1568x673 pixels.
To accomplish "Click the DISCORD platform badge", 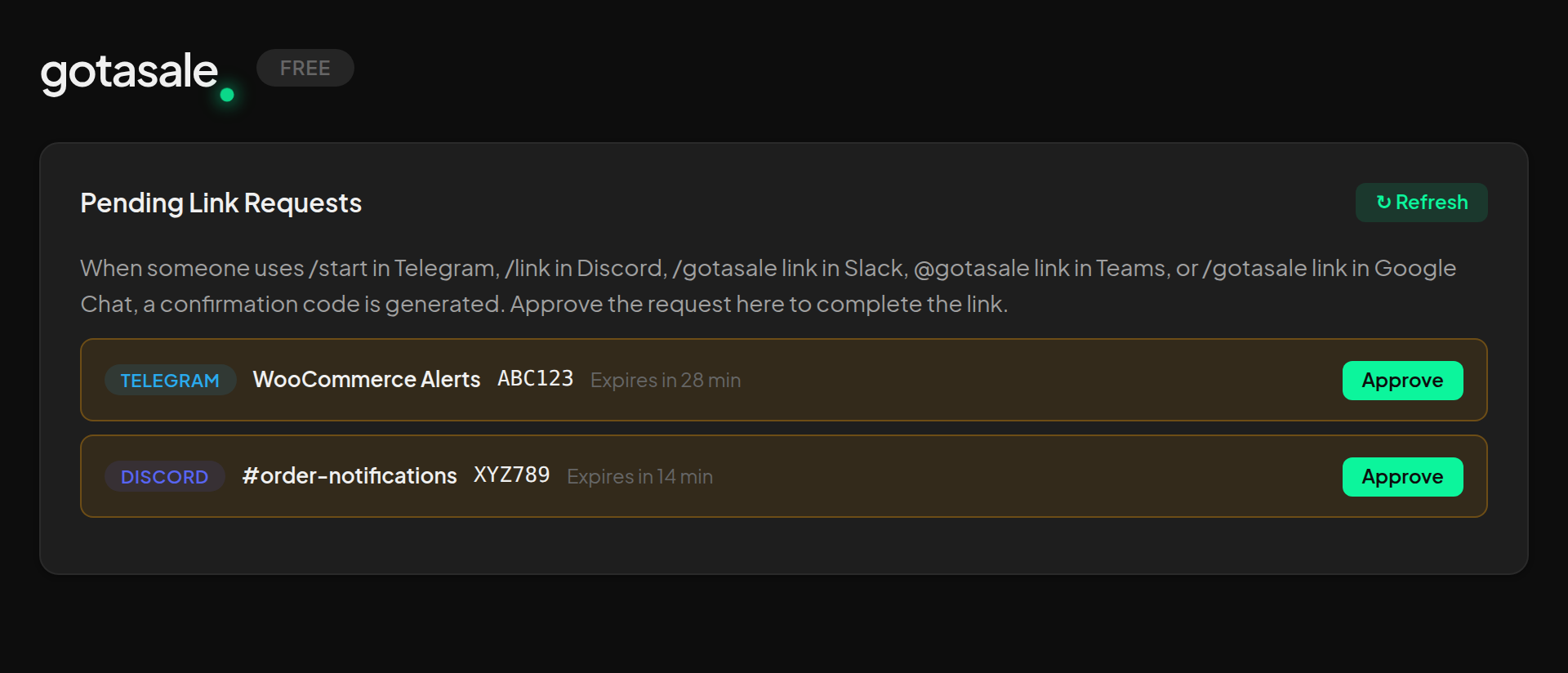I will [x=164, y=476].
